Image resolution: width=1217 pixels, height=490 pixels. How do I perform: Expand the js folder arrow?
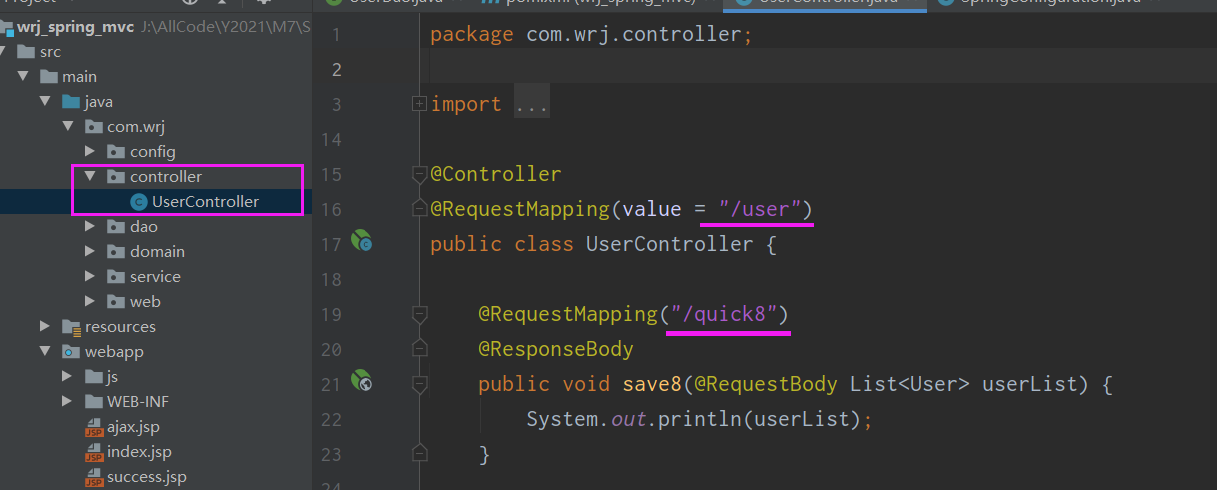click(68, 377)
